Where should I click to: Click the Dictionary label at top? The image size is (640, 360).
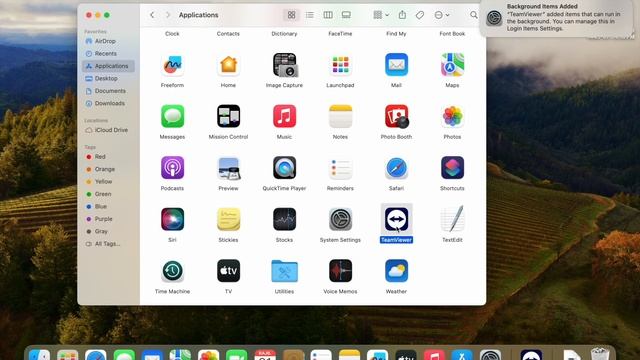pos(284,34)
